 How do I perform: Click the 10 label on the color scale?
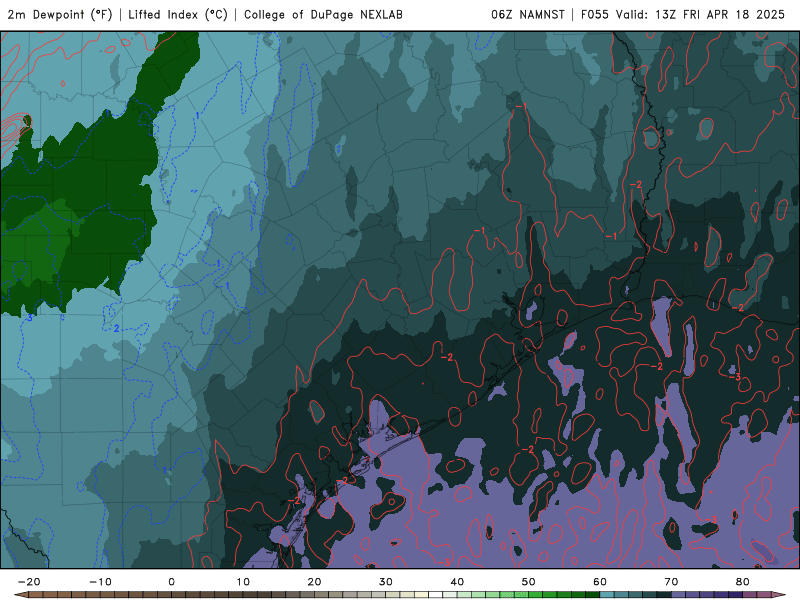tap(243, 582)
